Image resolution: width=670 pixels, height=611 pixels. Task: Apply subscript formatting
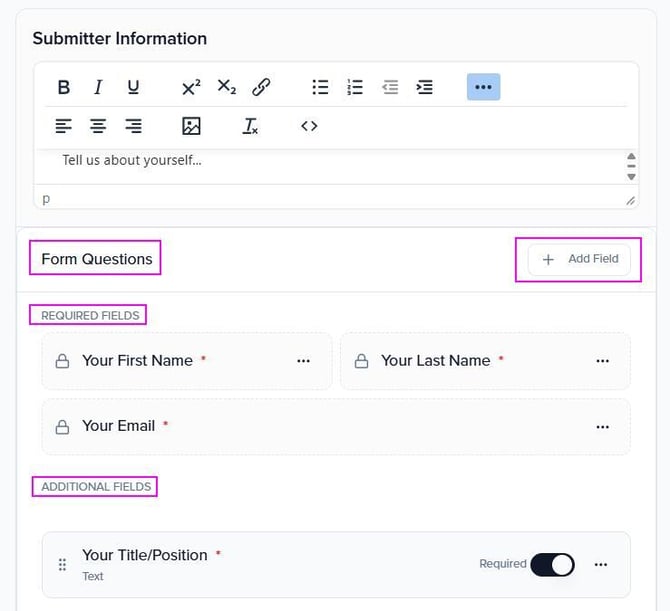(x=226, y=87)
